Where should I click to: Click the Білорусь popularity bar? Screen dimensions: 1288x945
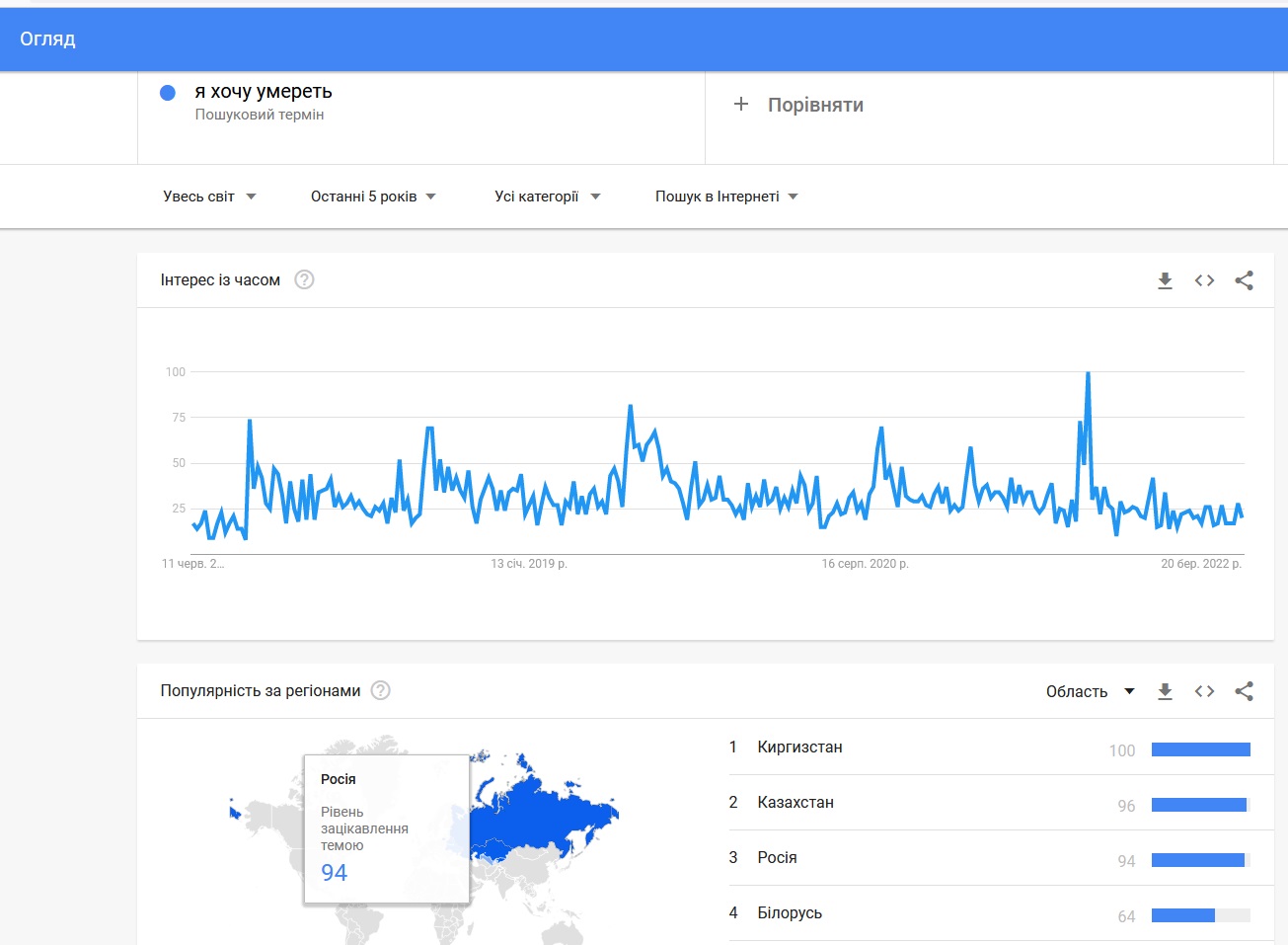click(x=1201, y=915)
